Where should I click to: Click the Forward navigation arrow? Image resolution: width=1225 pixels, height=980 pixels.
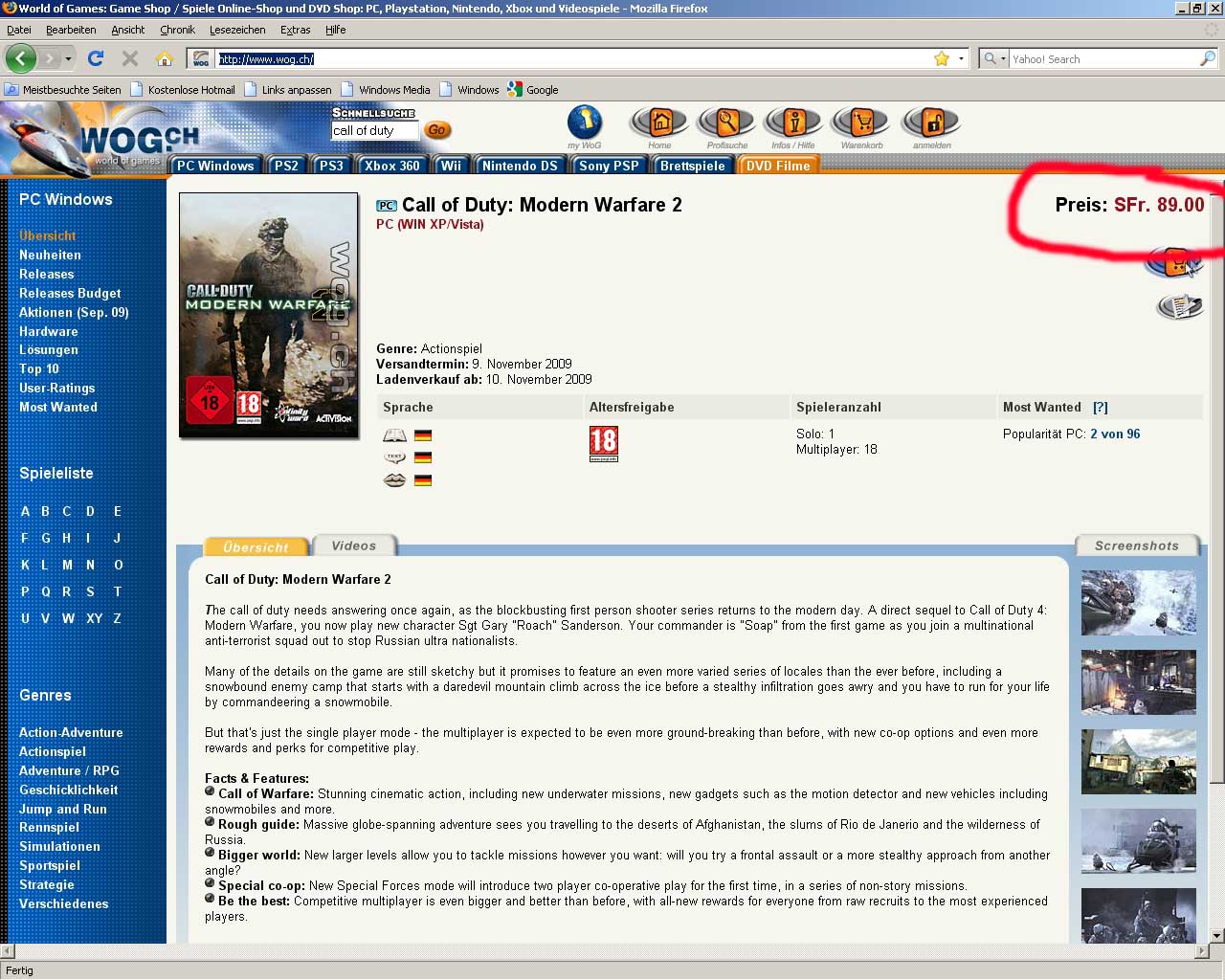click(x=49, y=58)
